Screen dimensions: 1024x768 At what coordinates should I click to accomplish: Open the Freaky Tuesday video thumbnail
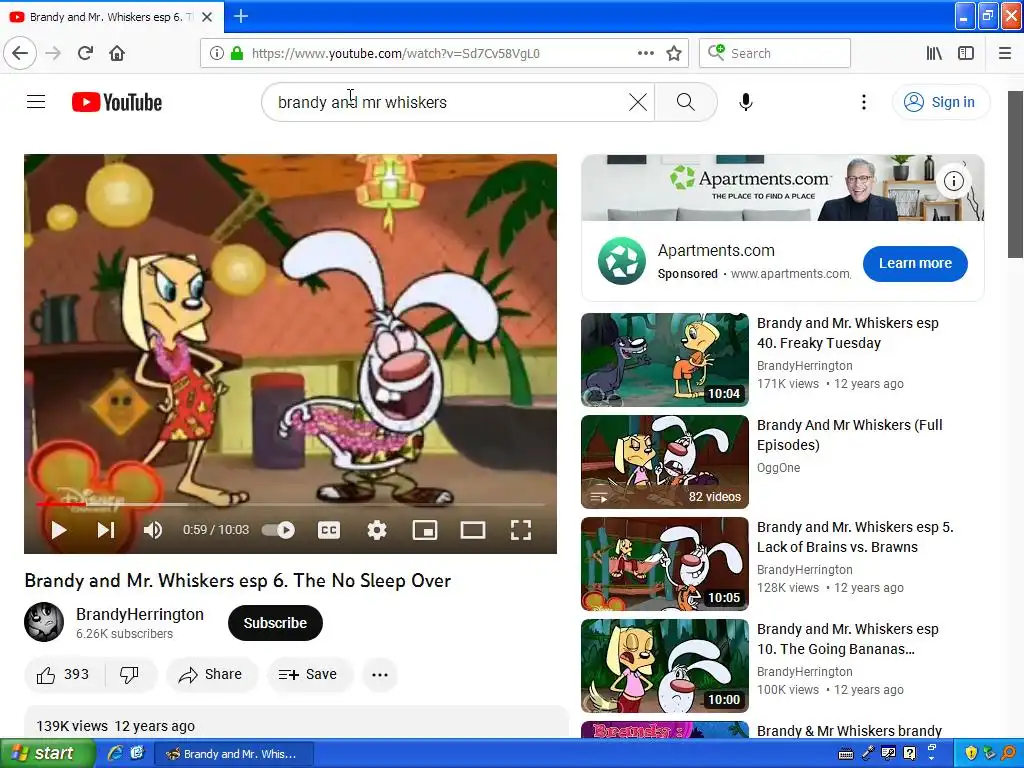click(665, 360)
